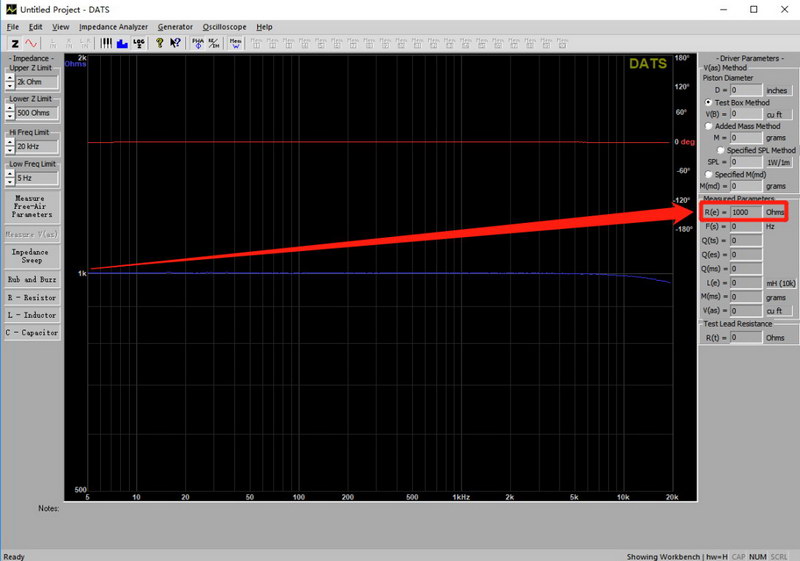800x561 pixels.
Task: Click the red sine wave generator icon
Action: pos(32,43)
